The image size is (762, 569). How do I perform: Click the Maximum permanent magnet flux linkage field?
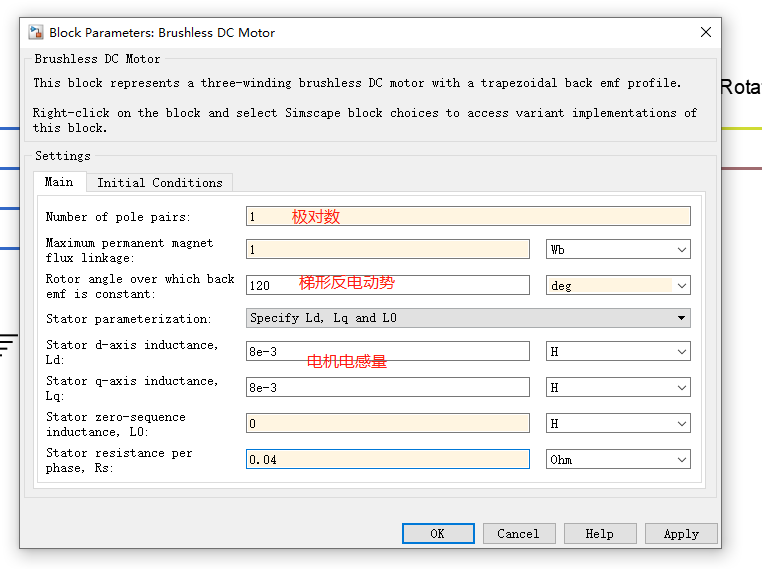coord(388,249)
